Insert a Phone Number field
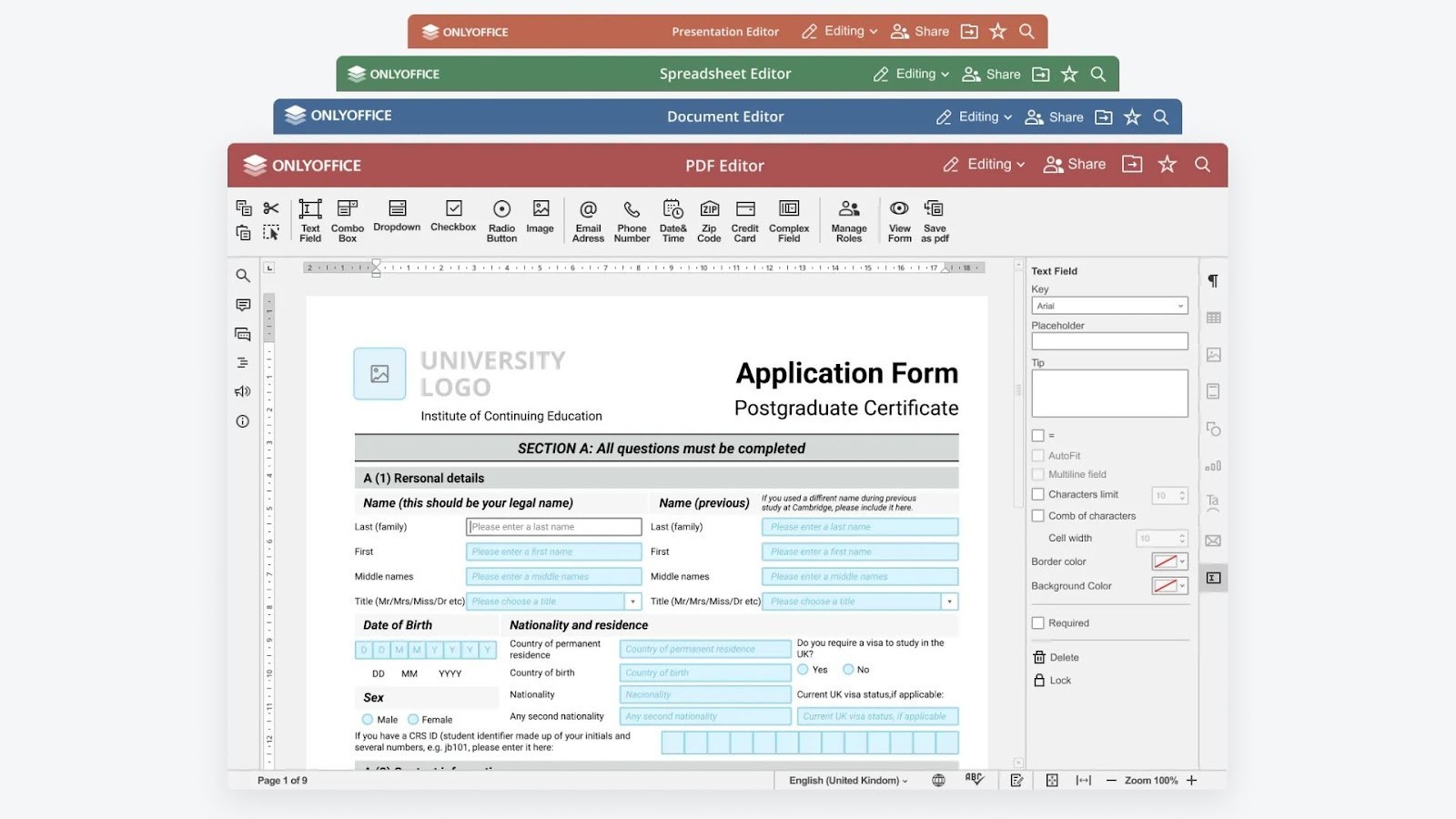This screenshot has height=819, width=1456. tap(632, 219)
